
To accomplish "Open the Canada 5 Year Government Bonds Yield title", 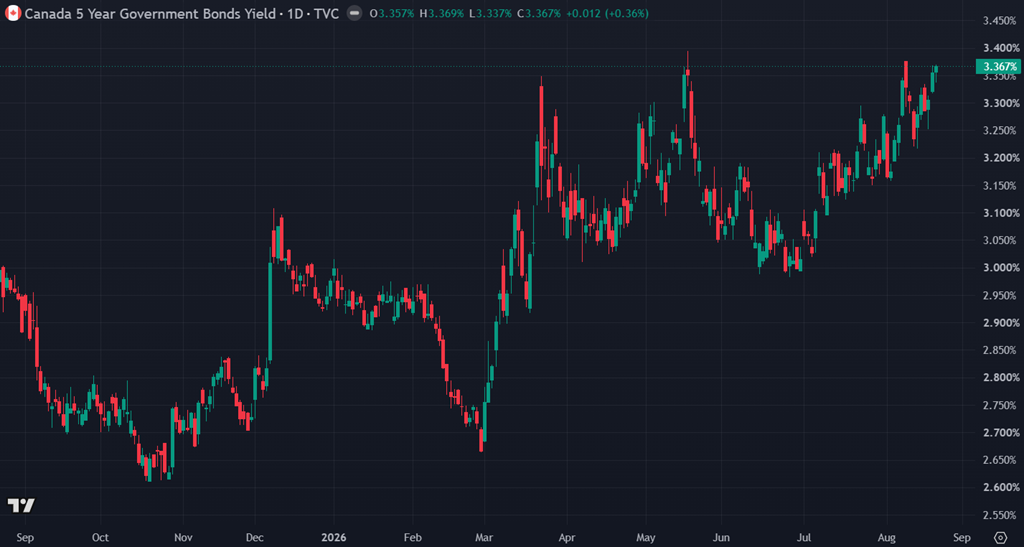I will click(x=150, y=13).
